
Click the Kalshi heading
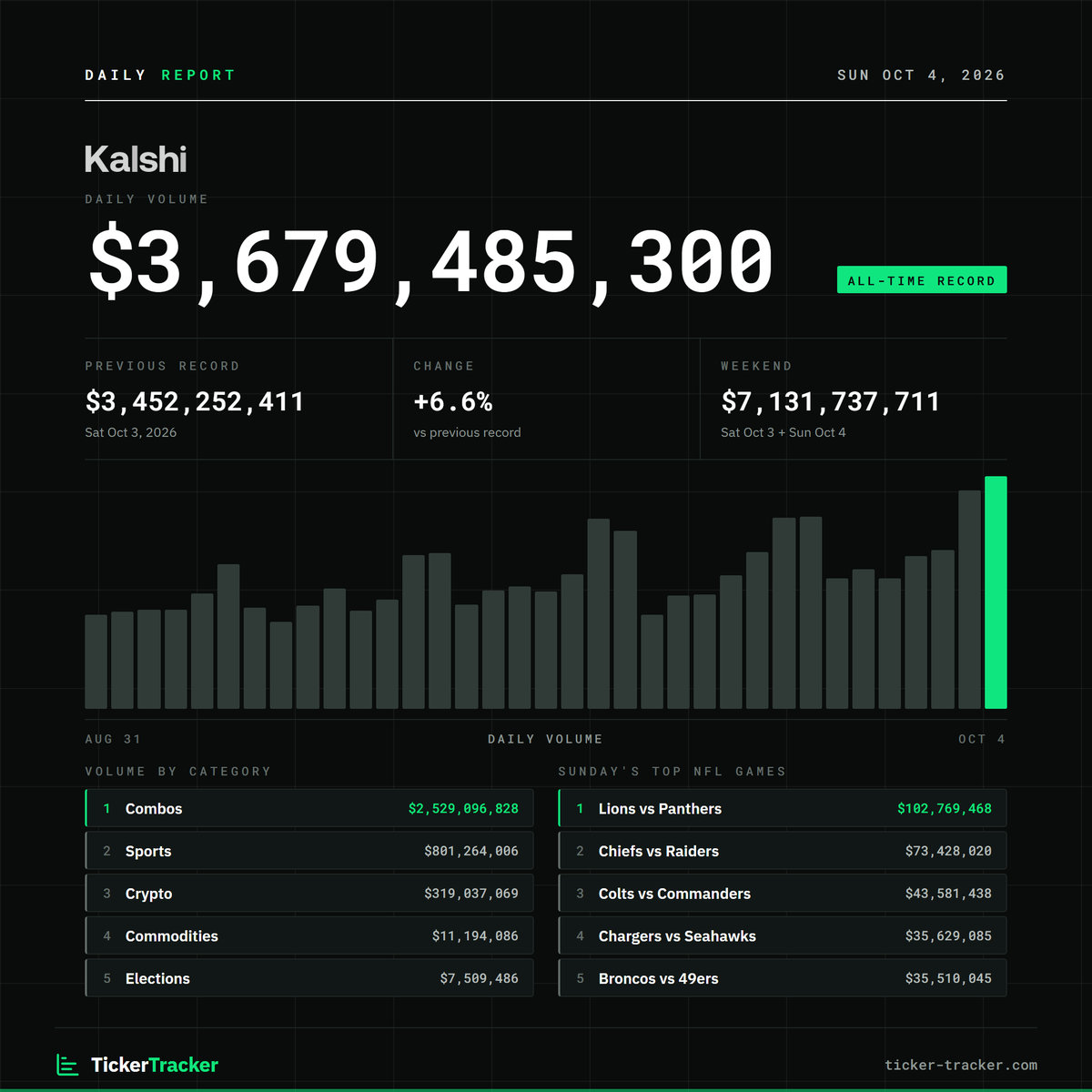click(136, 159)
